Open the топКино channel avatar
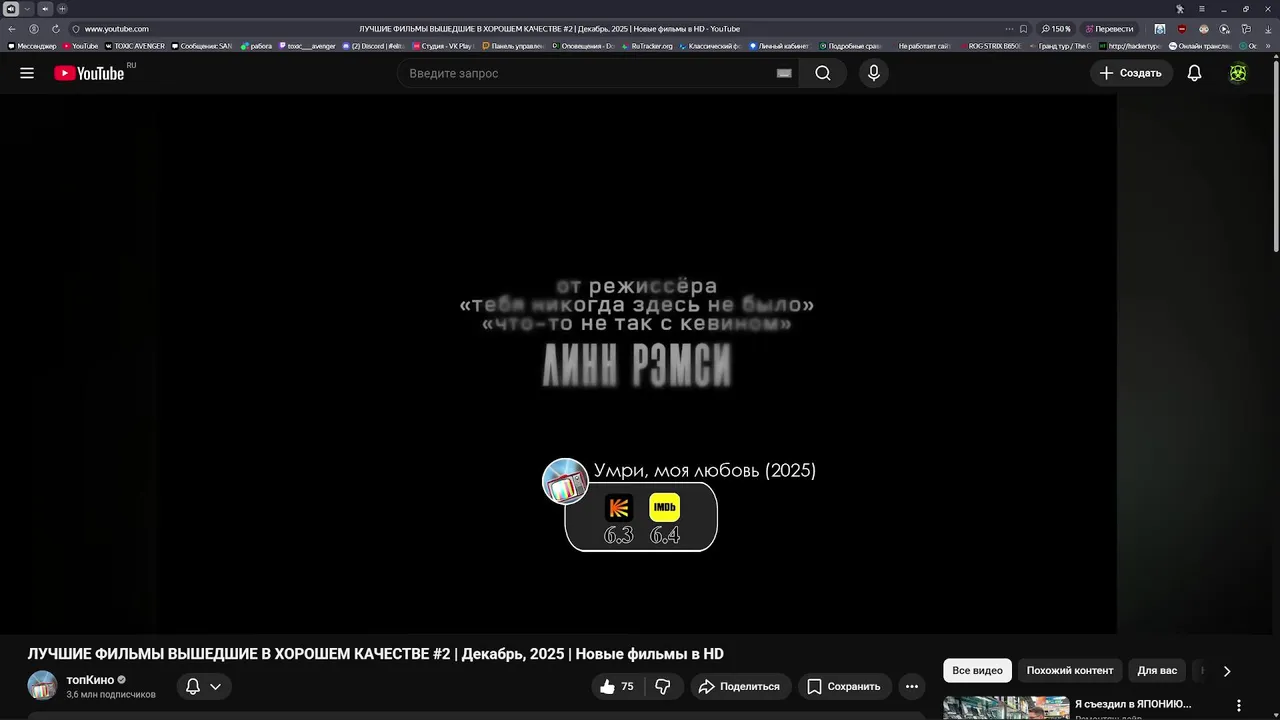The image size is (1280, 720). point(42,686)
